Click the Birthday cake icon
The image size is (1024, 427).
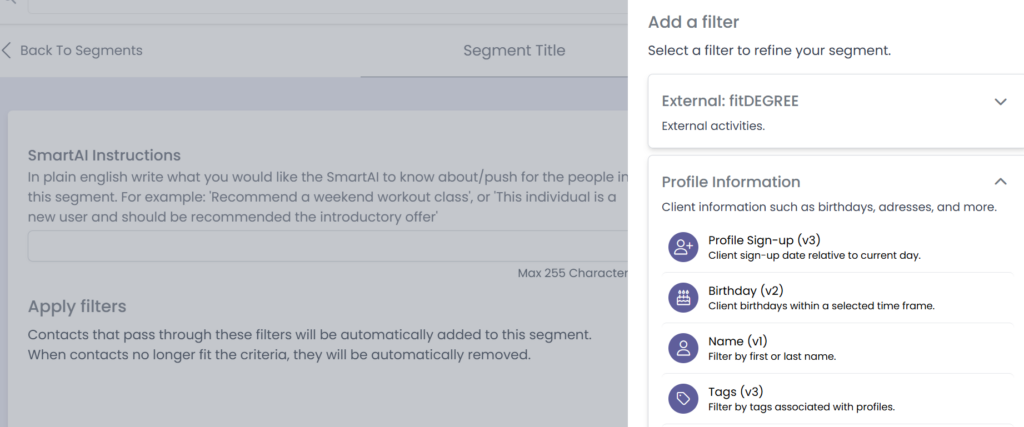pyautogui.click(x=684, y=298)
